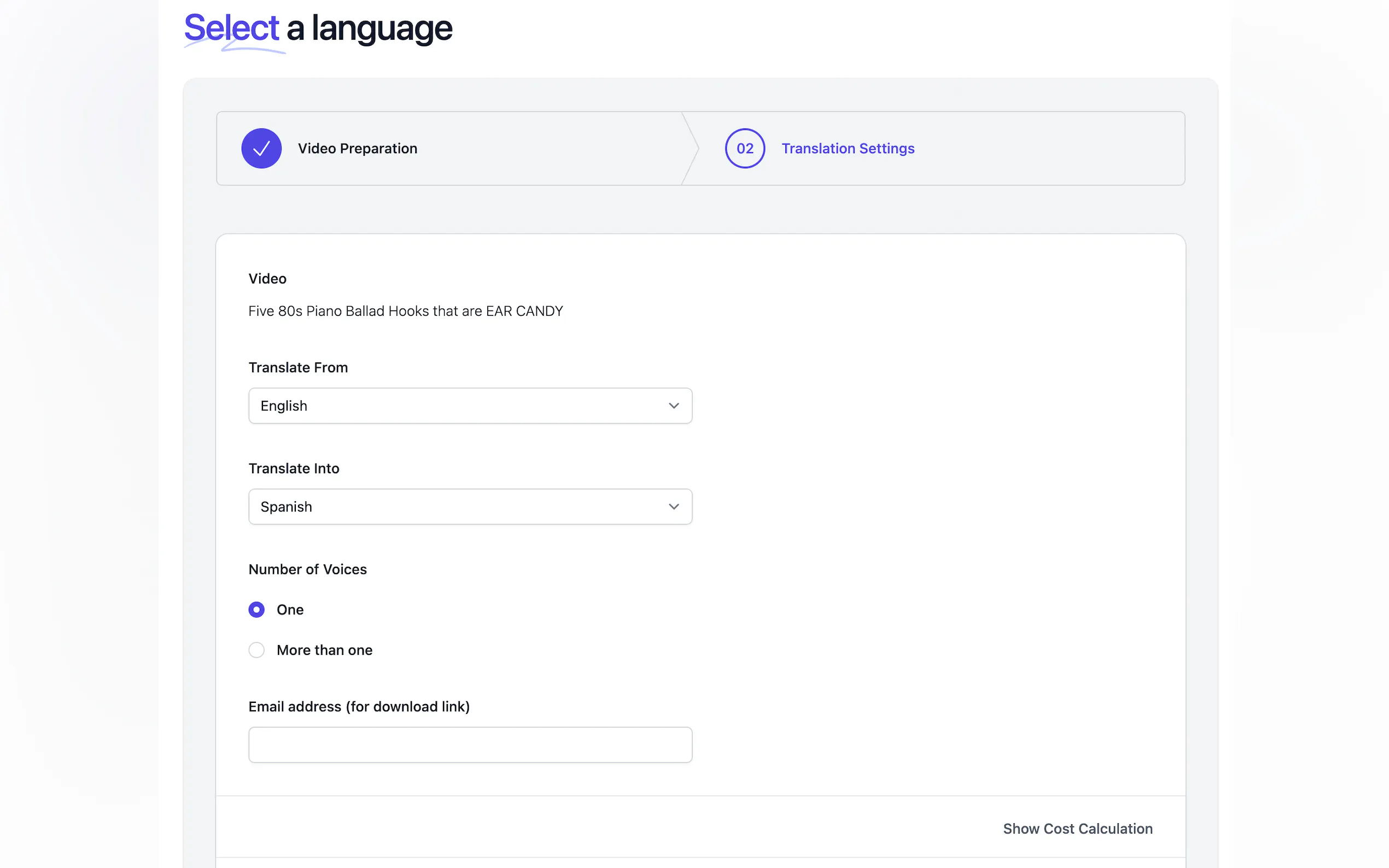Go to Translation Settings step

pyautogui.click(x=848, y=149)
